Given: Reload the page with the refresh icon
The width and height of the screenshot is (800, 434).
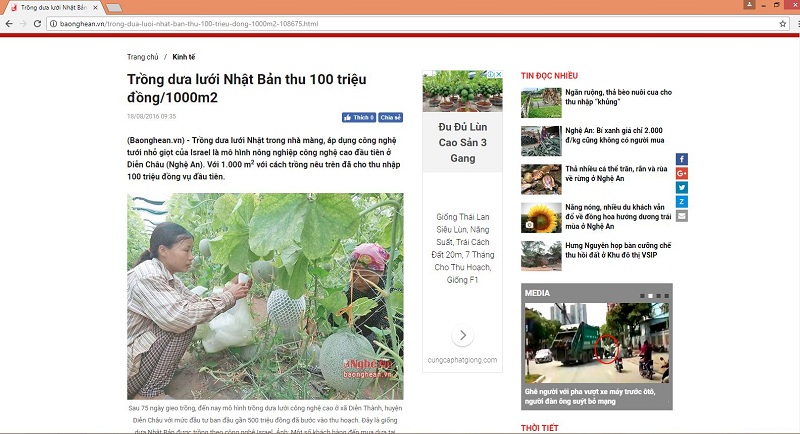Looking at the screenshot, I should coord(37,23).
